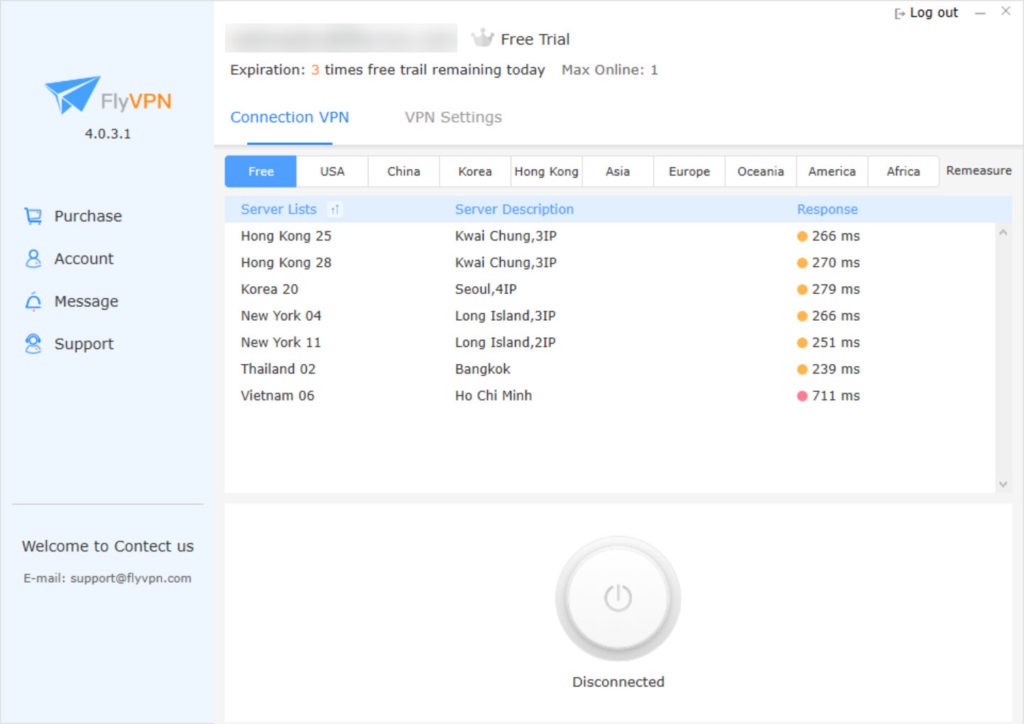Click the FlyVPN paper plane logo
This screenshot has height=724, width=1024.
click(x=72, y=95)
